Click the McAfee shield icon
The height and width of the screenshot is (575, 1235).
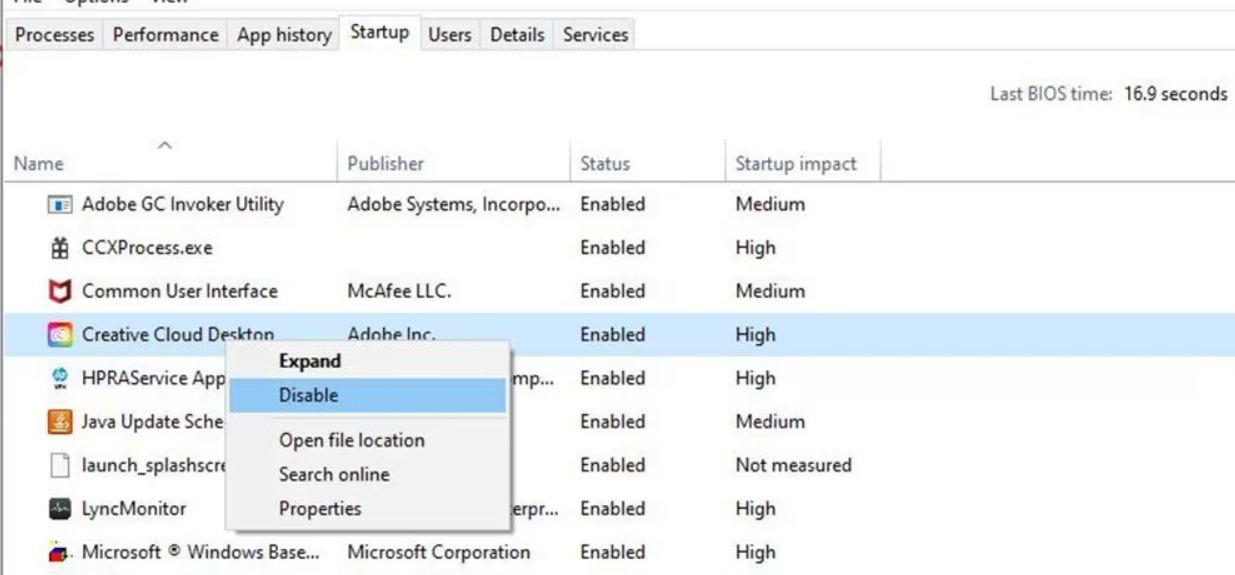point(60,292)
